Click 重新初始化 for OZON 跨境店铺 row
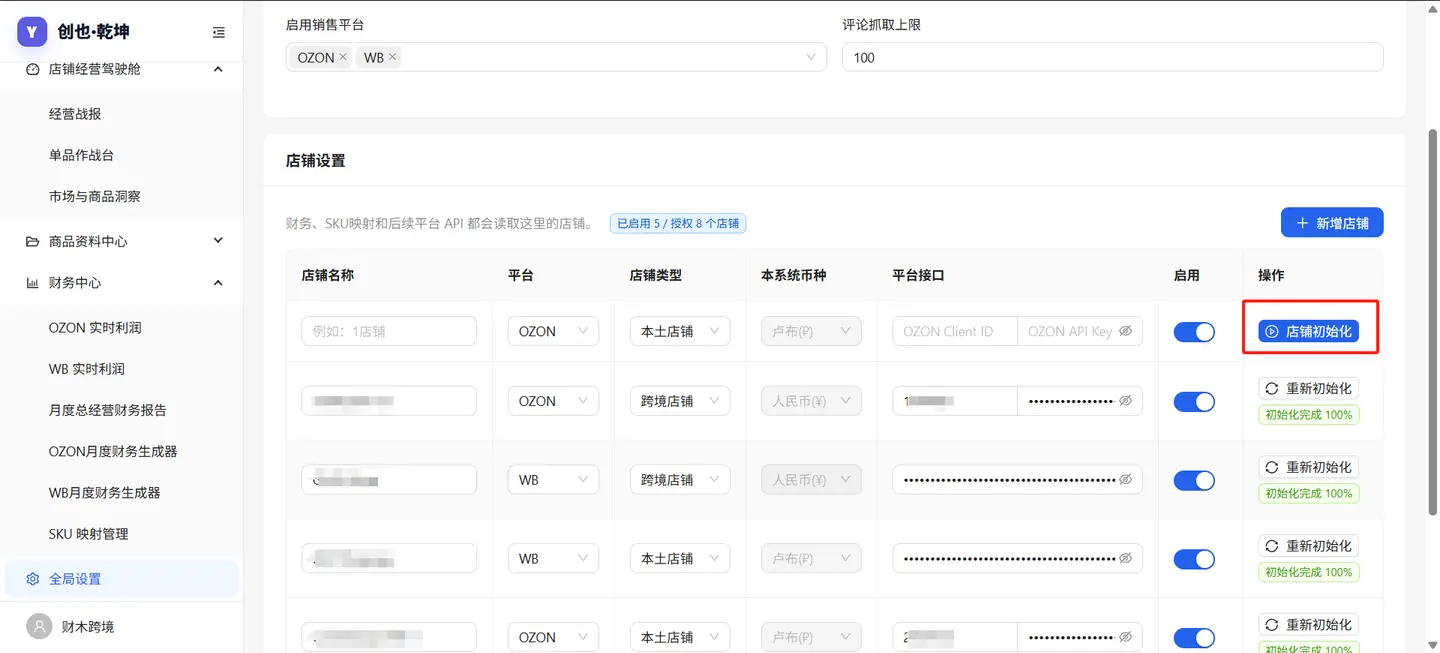Viewport: 1440px width, 653px height. (x=1308, y=388)
